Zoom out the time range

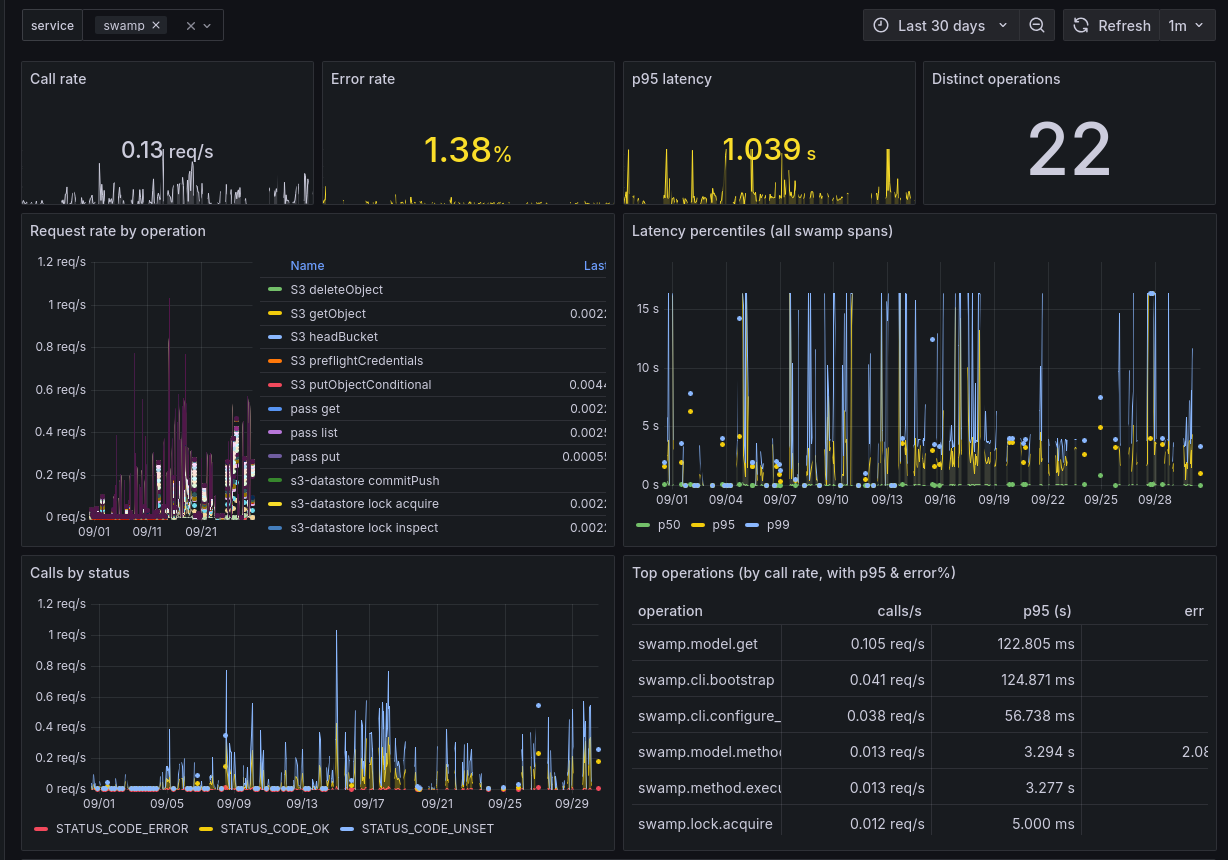1037,26
